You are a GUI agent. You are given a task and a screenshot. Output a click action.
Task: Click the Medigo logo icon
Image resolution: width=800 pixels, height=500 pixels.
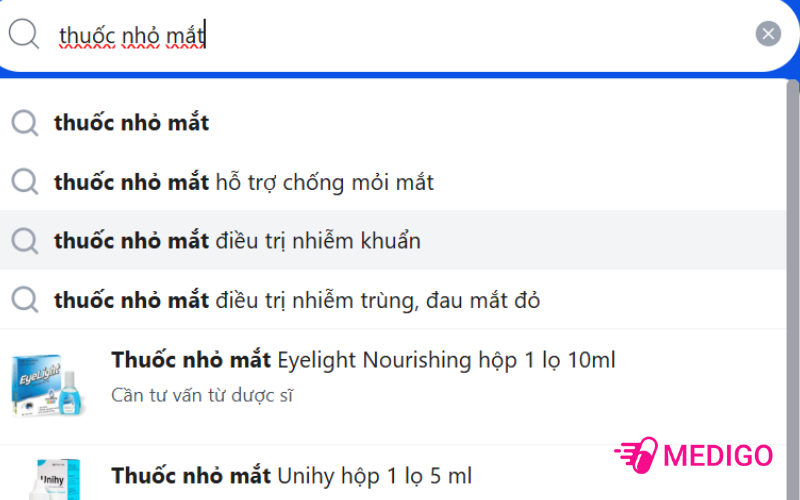pyautogui.click(x=636, y=455)
